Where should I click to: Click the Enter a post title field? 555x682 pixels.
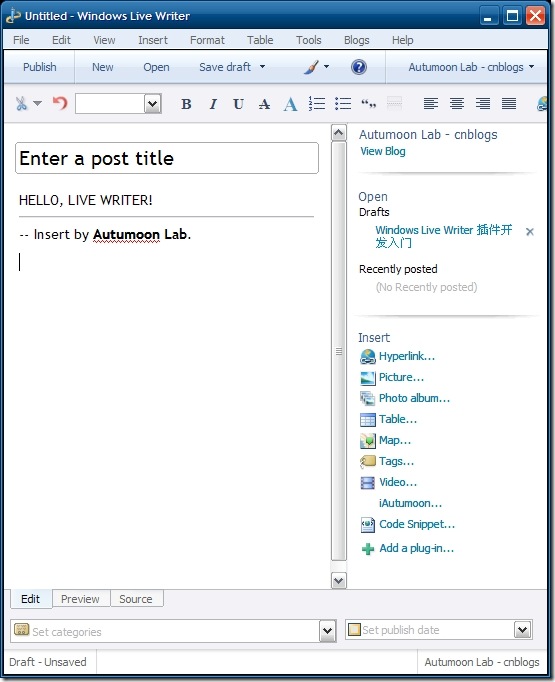[167, 158]
